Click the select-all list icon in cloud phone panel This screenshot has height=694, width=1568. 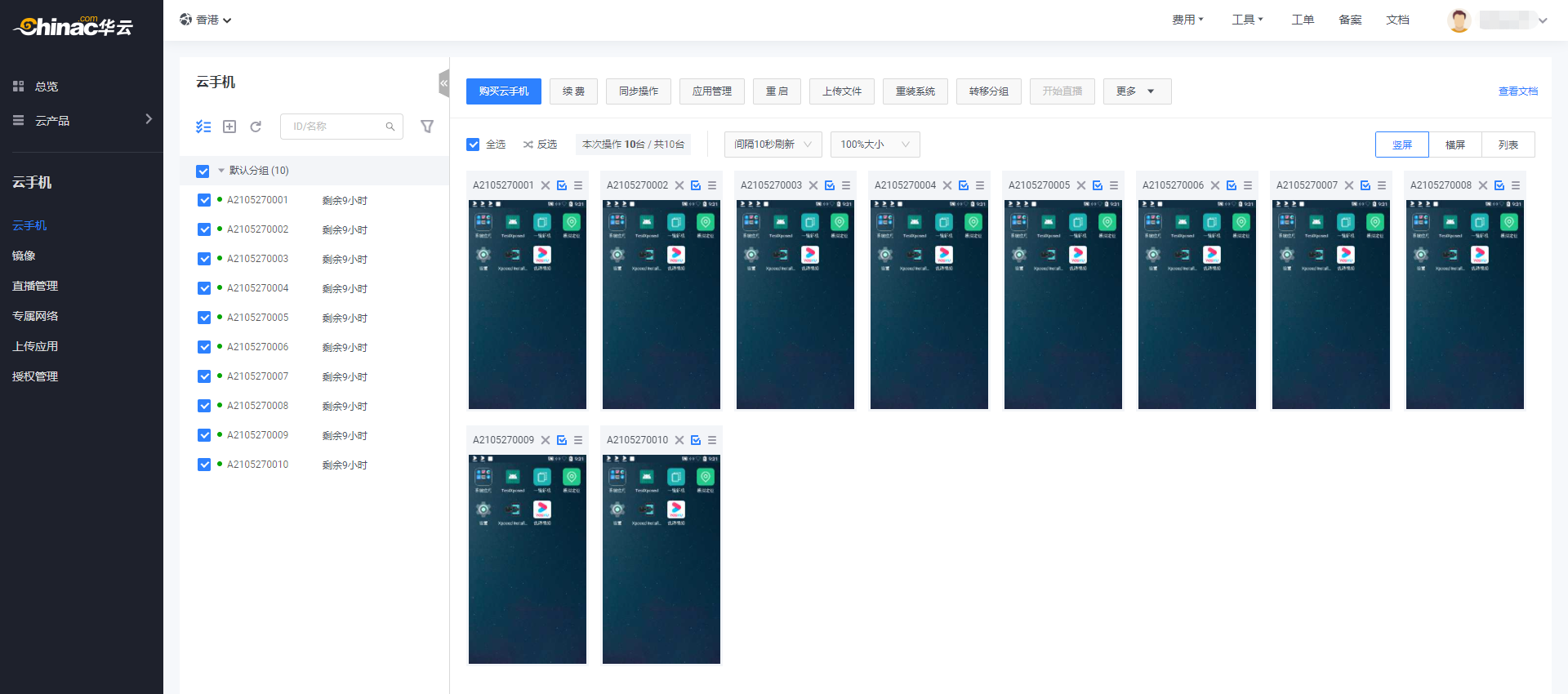point(203,127)
